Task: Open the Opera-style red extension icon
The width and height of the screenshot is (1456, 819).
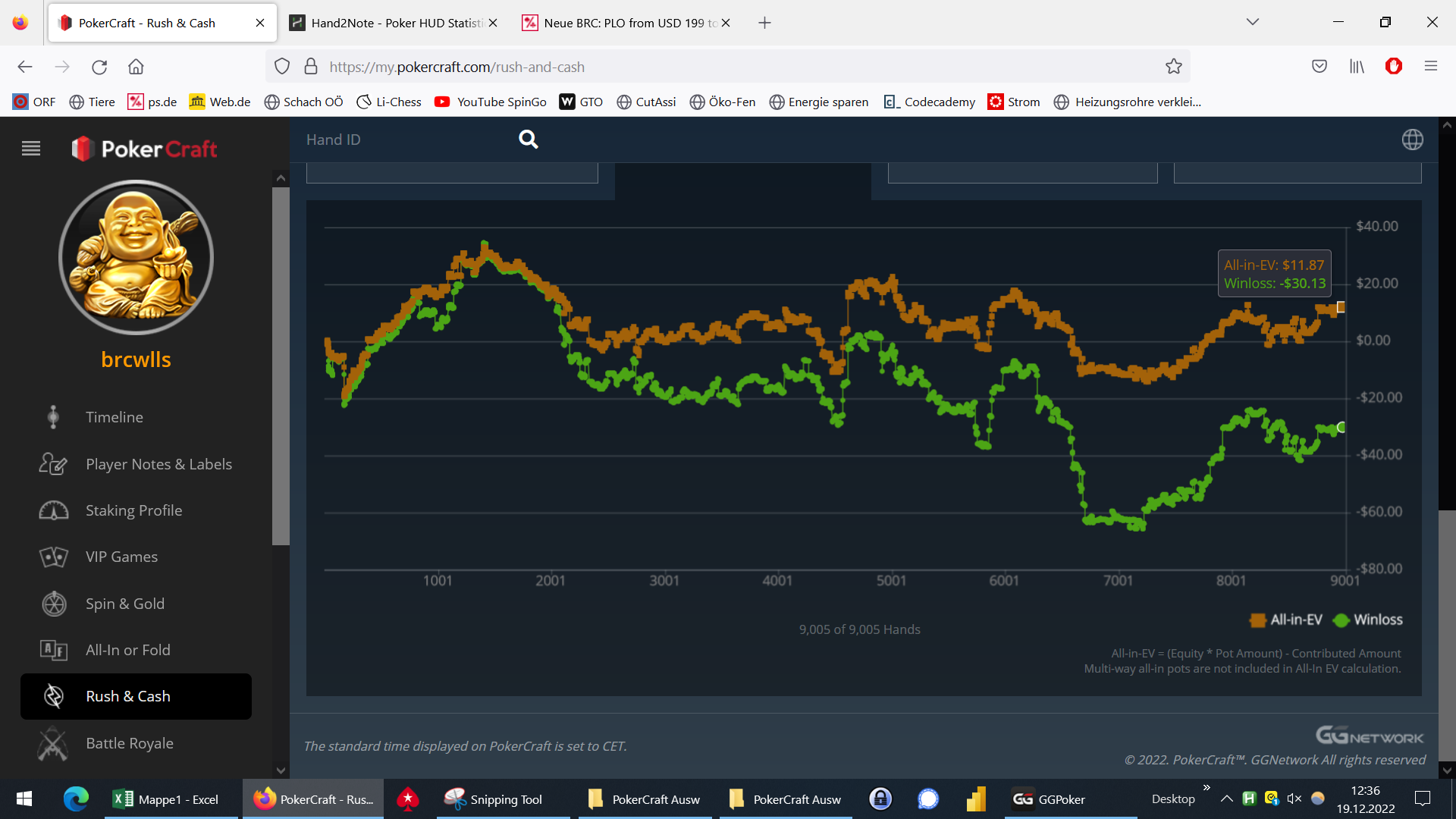Action: tap(1394, 67)
